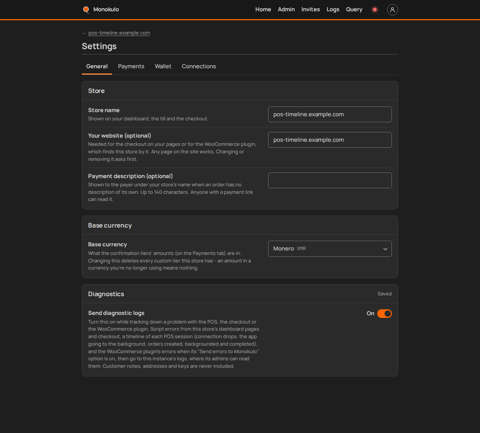480x433 pixels.
Task: Switch to the Payments tab
Action: pos(131,66)
